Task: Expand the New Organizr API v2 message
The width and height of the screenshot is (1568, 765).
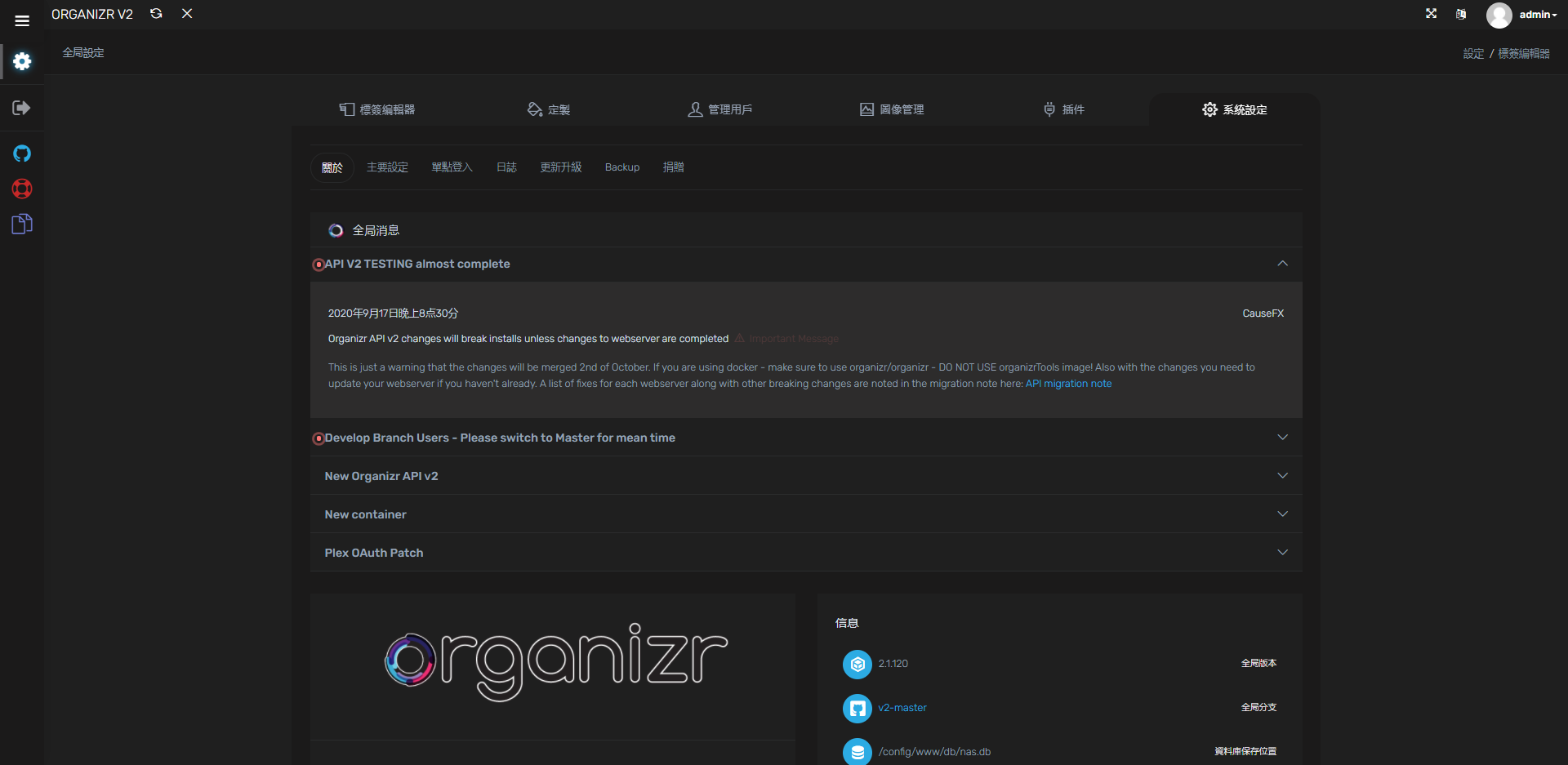Action: point(806,476)
